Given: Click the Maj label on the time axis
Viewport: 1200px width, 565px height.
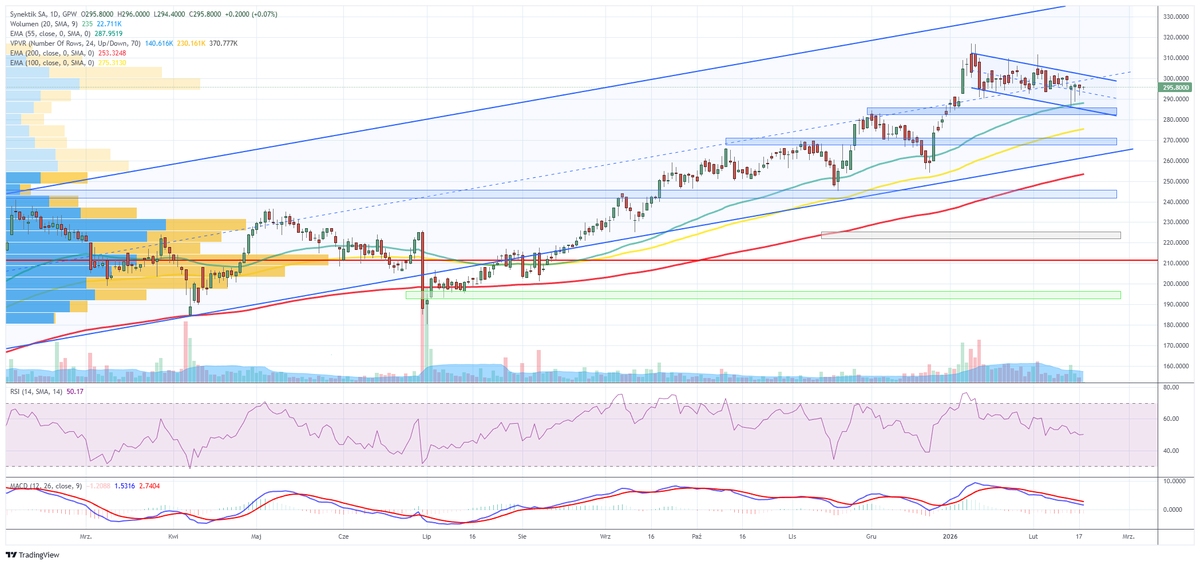Looking at the screenshot, I should pyautogui.click(x=258, y=536).
